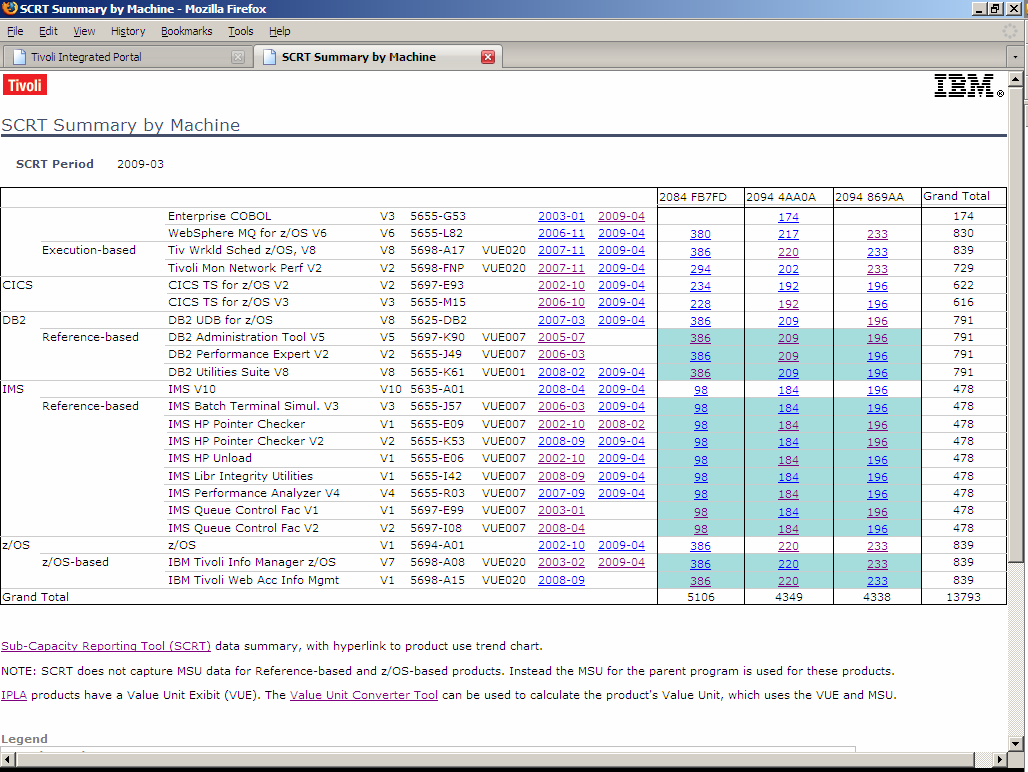Restore down the Firefox window

click(995, 9)
